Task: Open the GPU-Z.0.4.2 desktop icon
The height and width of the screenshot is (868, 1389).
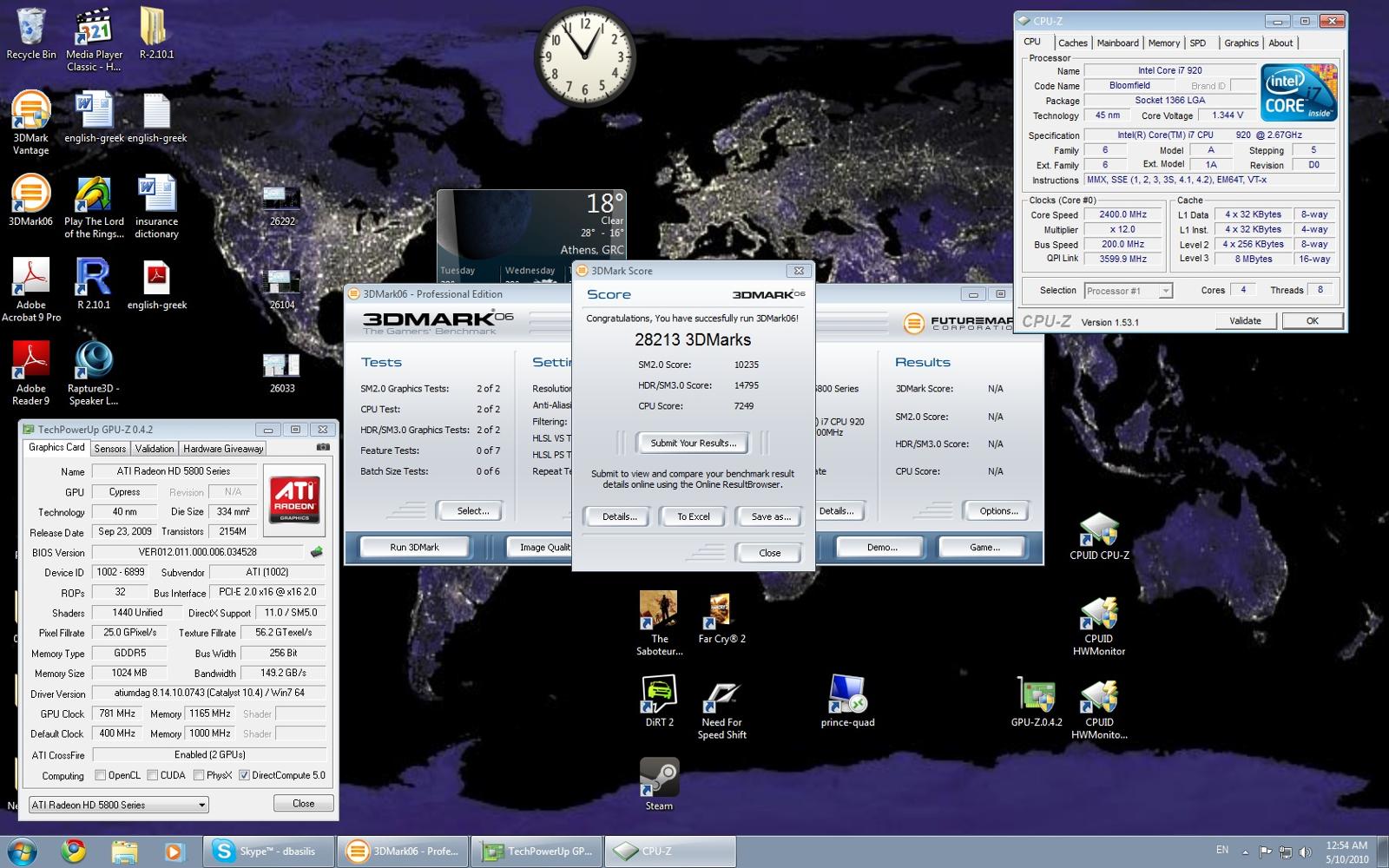Action: (x=1037, y=701)
